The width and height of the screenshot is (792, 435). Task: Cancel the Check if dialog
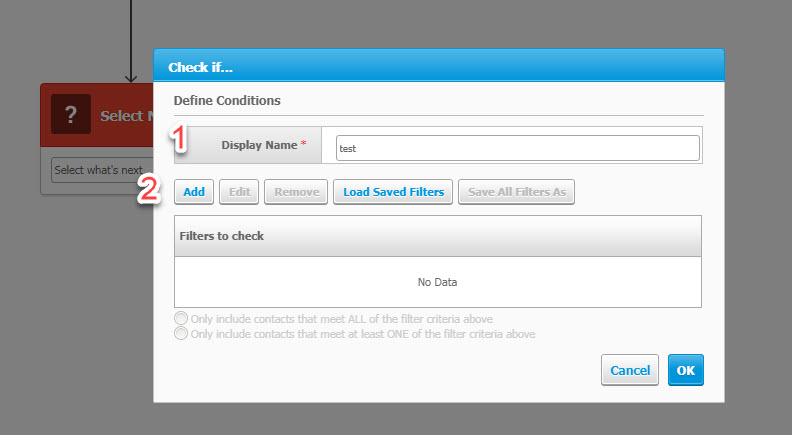click(630, 370)
